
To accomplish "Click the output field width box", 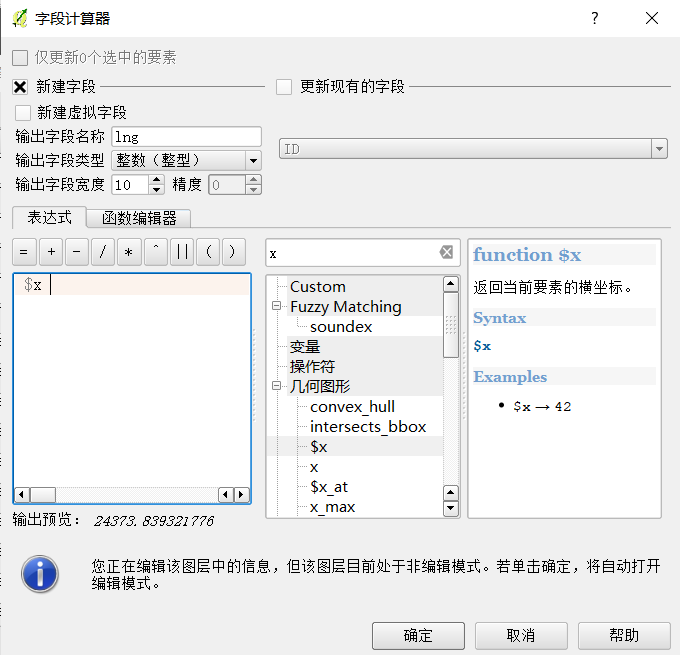I will click(x=131, y=185).
